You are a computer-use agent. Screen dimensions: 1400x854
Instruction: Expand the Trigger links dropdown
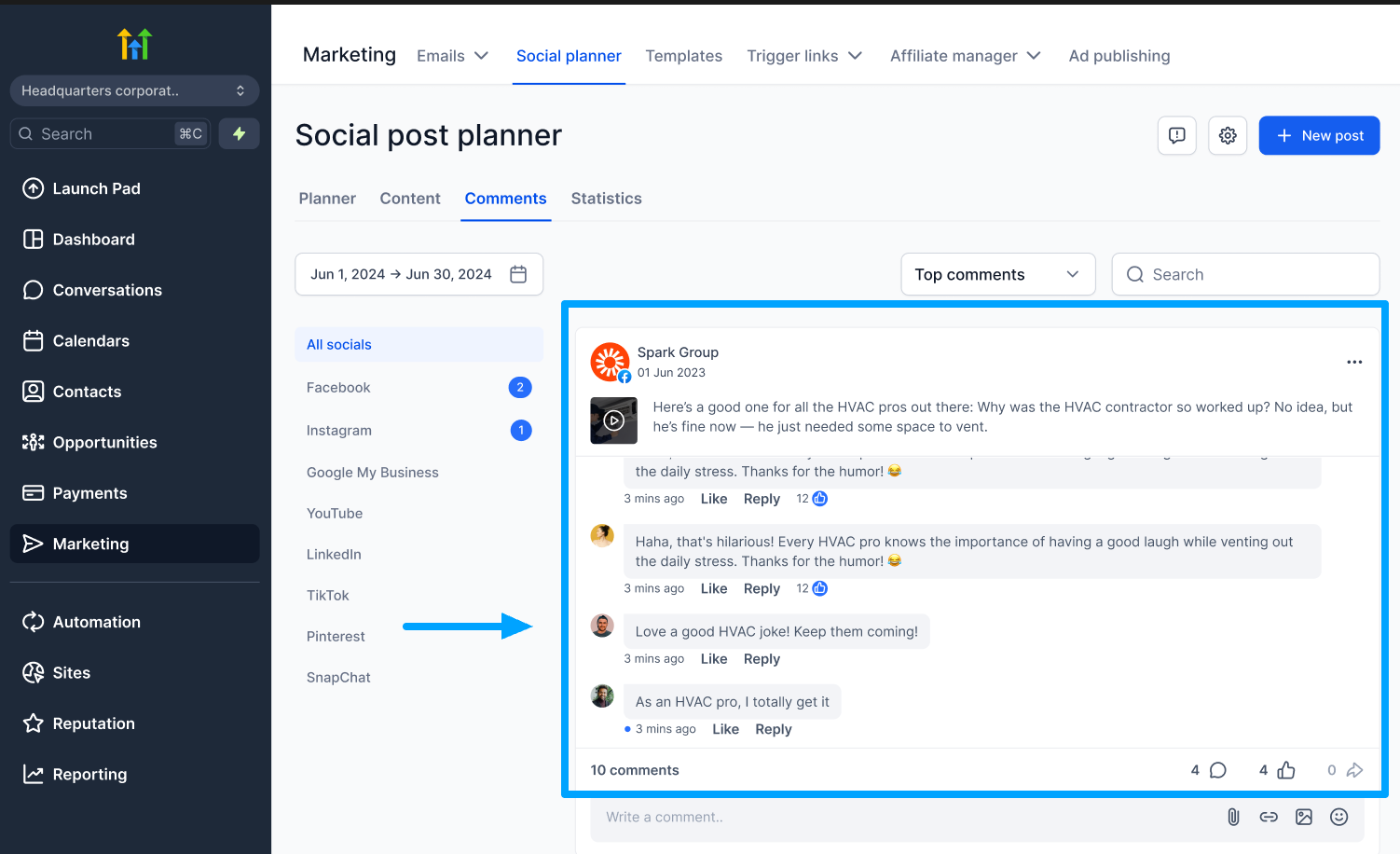[x=804, y=56]
